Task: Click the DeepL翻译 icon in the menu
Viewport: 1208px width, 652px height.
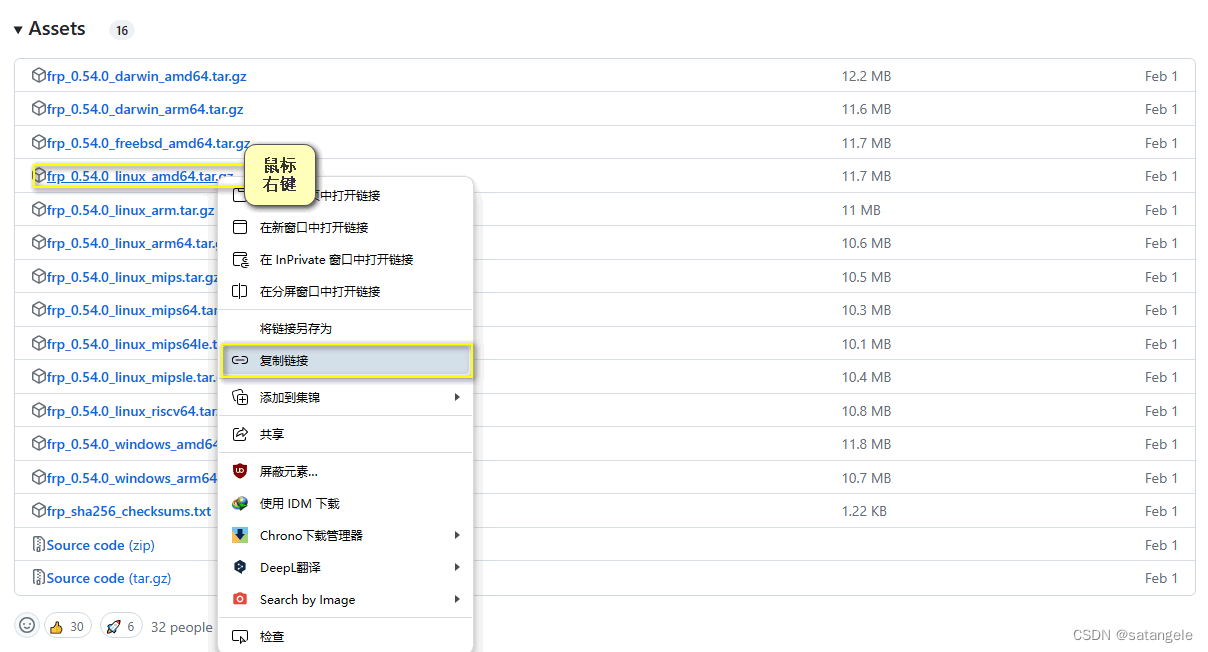Action: pos(240,567)
